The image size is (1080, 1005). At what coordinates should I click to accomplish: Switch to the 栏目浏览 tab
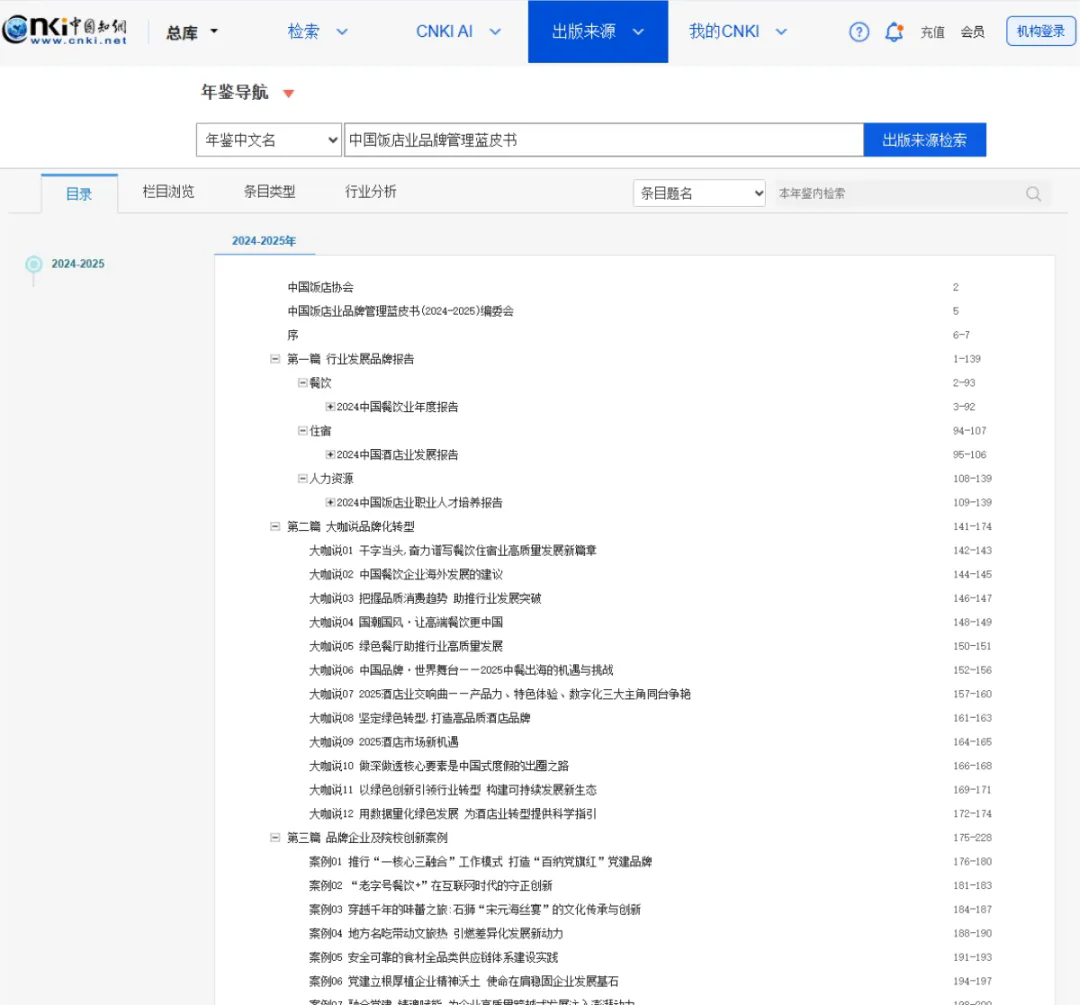(x=166, y=192)
